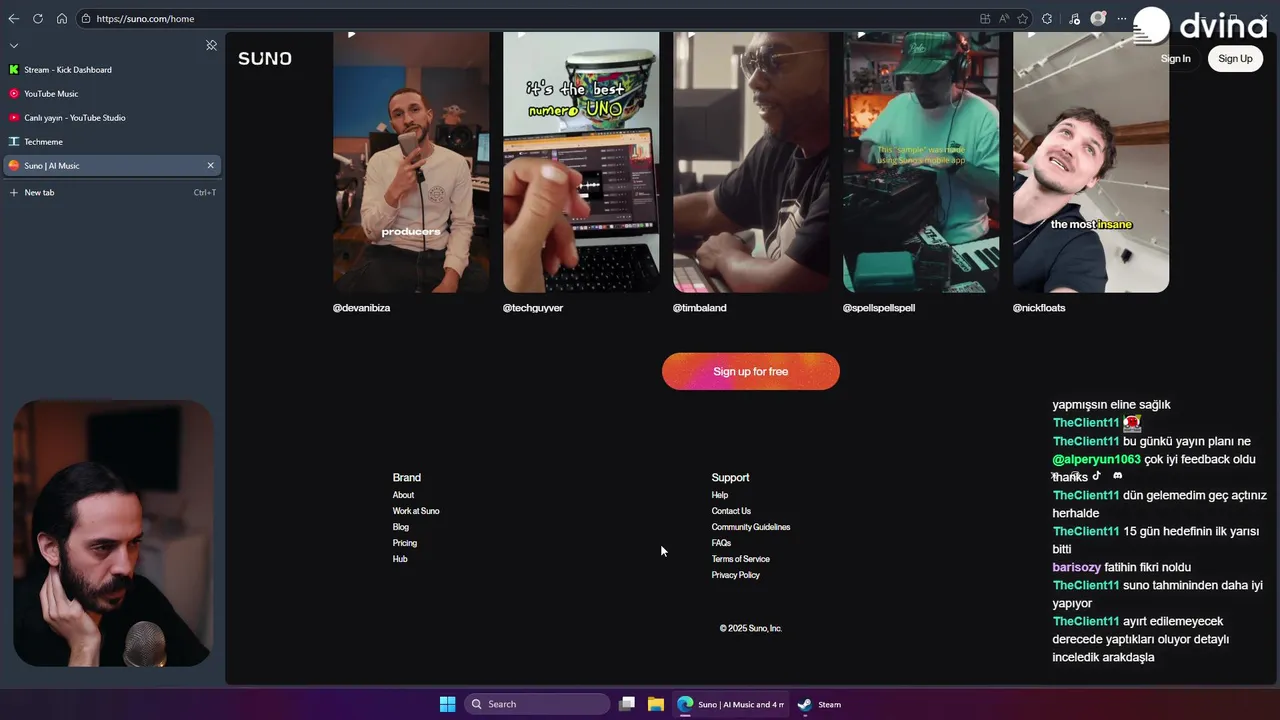Open the Blog footer link
The height and width of the screenshot is (720, 1280).
click(401, 527)
